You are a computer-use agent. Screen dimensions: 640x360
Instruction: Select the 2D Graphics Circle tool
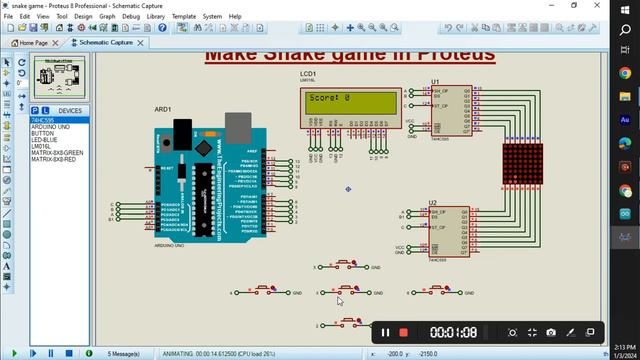[7, 234]
